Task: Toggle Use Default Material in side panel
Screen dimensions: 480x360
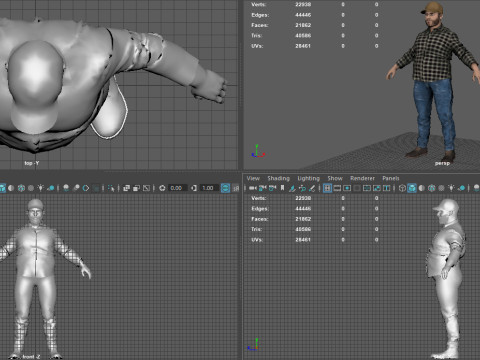Action: pyautogui.click(x=422, y=188)
